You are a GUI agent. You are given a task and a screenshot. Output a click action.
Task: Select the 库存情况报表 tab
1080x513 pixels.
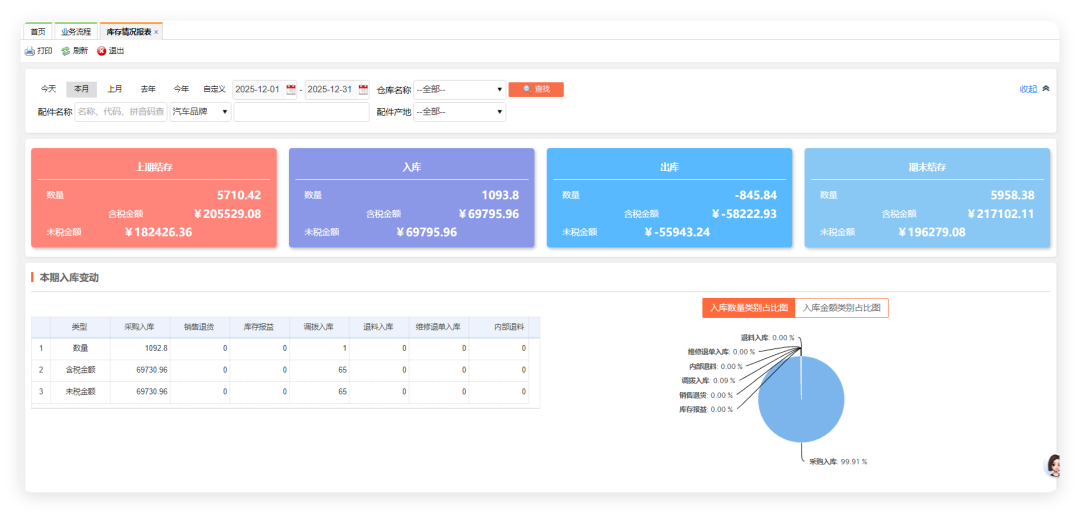129,32
